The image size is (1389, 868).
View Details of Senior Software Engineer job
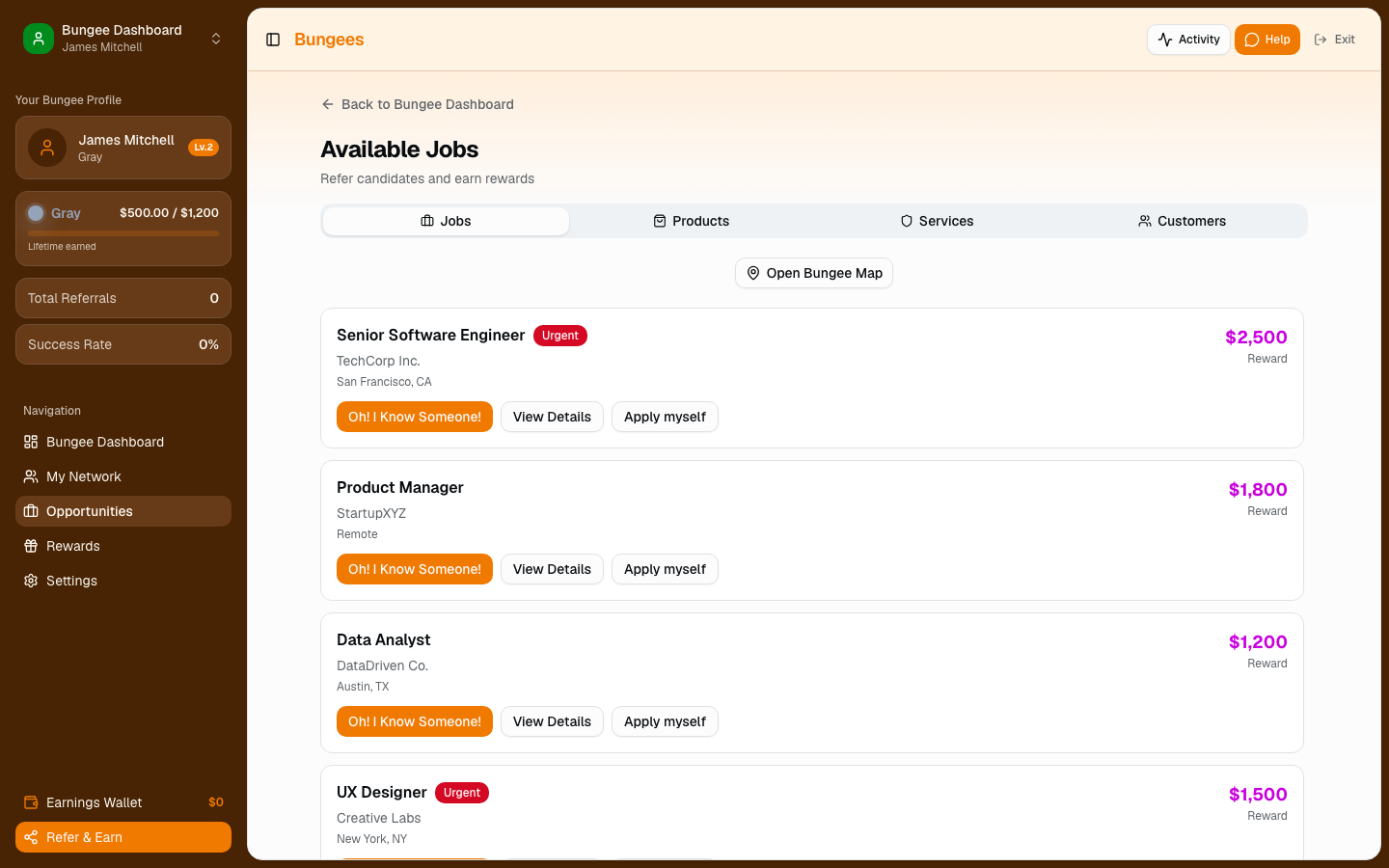pyautogui.click(x=552, y=417)
